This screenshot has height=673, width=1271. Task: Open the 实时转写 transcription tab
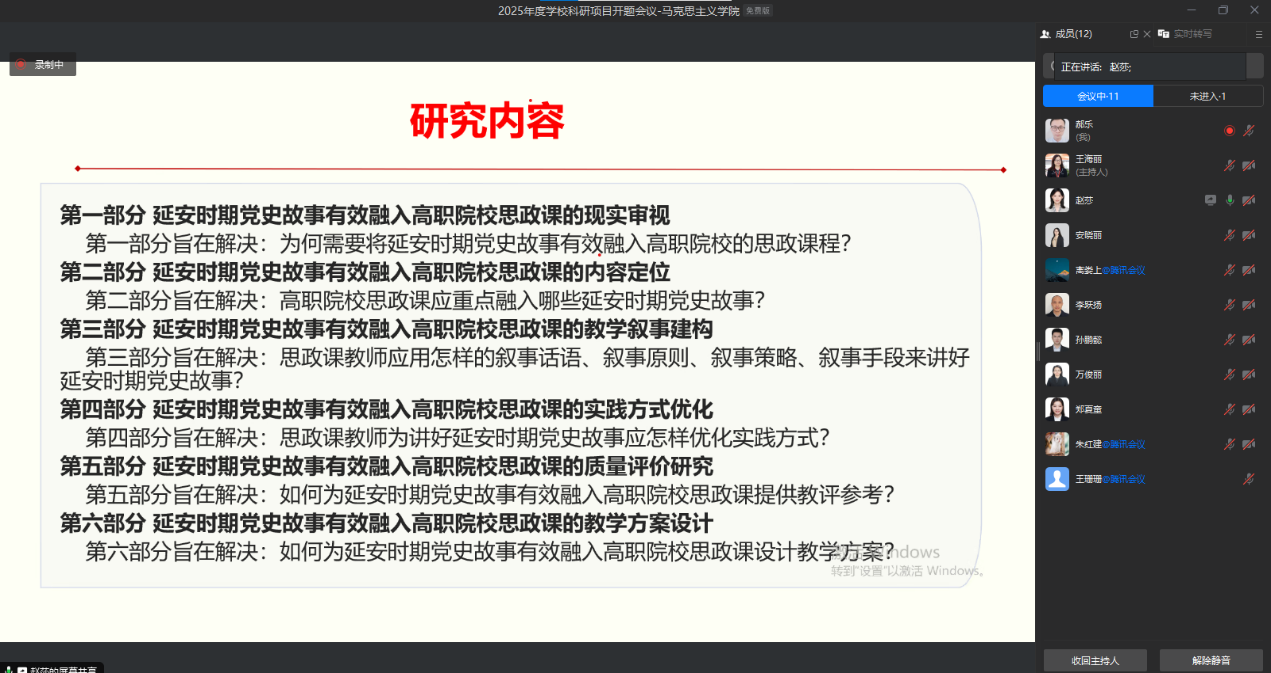pyautogui.click(x=1185, y=34)
